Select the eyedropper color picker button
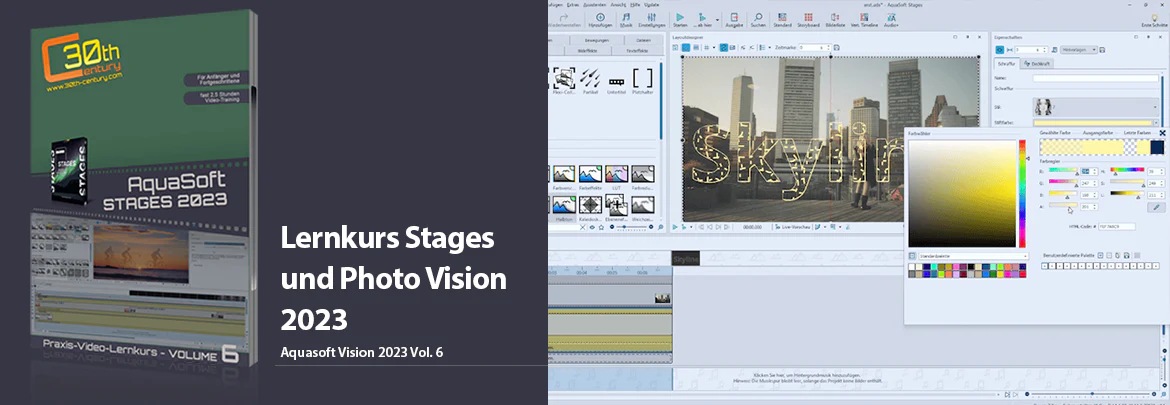This screenshot has width=1170, height=405. click(x=1157, y=207)
